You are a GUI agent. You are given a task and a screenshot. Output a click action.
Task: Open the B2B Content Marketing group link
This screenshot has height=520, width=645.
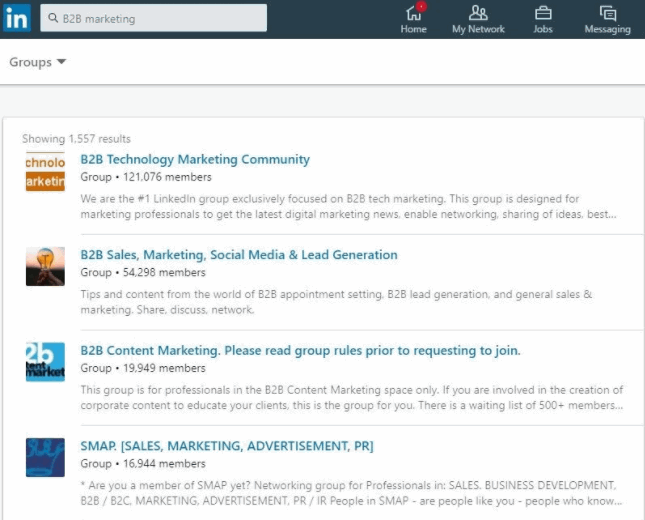click(x=300, y=351)
